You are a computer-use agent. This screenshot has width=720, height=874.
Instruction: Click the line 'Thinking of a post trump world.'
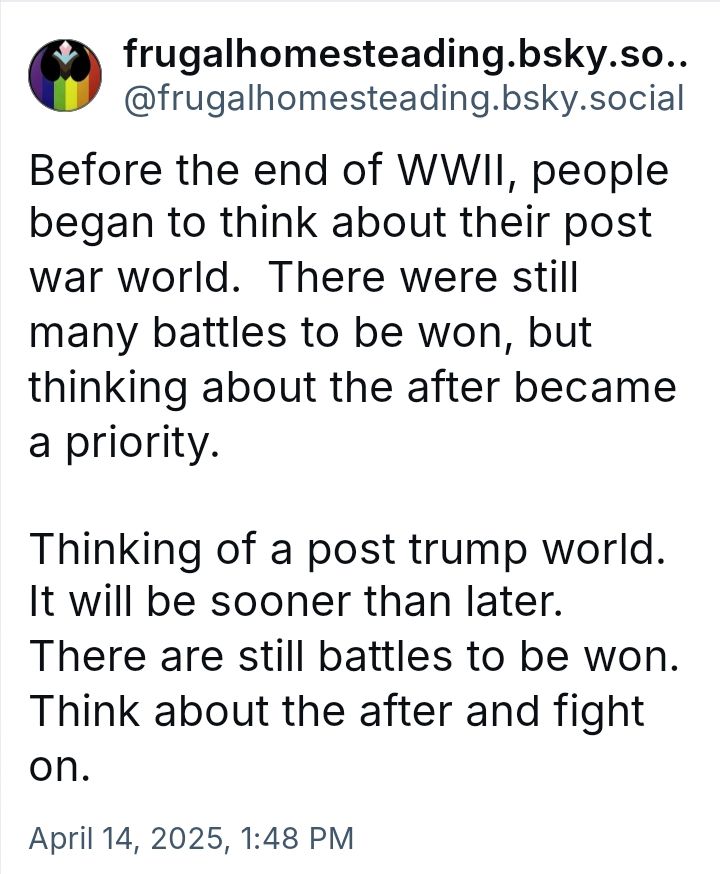coord(347,550)
